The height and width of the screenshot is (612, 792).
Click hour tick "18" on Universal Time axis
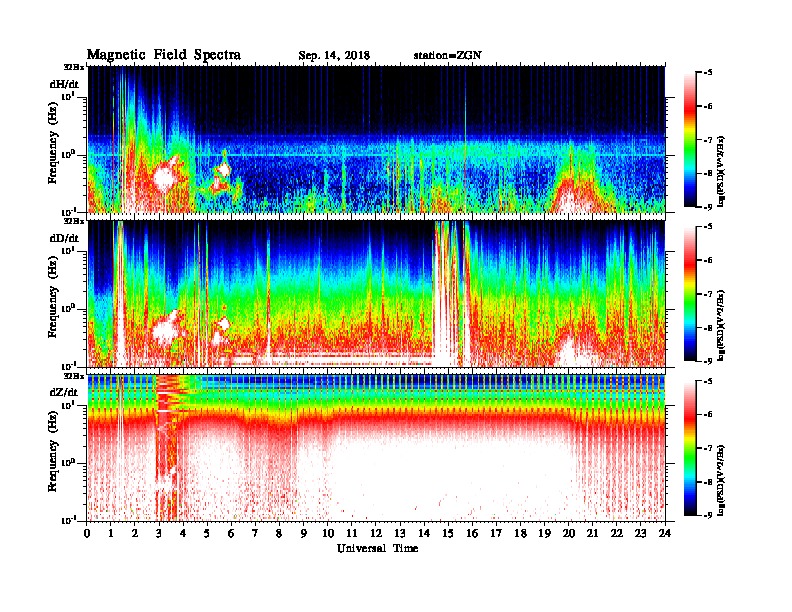coord(520,533)
